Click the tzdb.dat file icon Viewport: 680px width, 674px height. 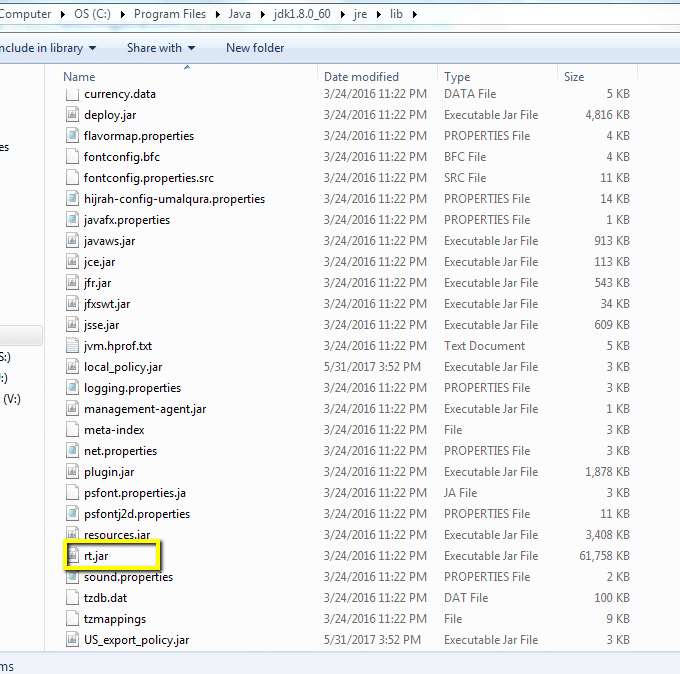tap(72, 598)
